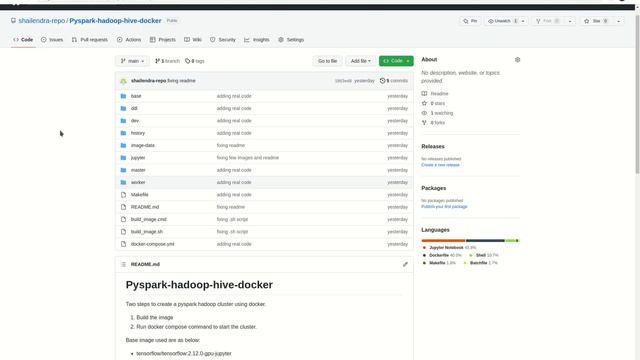Viewport: 640px width, 360px height.
Task: Switch to the Code tab
Action: 23,40
